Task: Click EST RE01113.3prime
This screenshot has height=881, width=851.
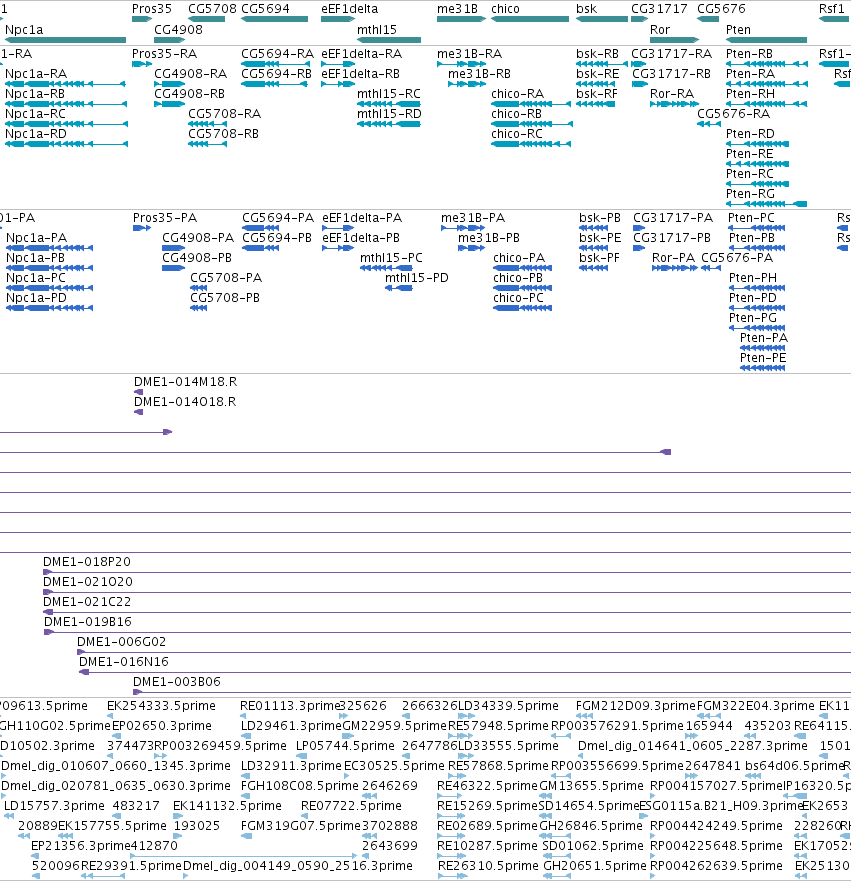Action: [x=290, y=706]
